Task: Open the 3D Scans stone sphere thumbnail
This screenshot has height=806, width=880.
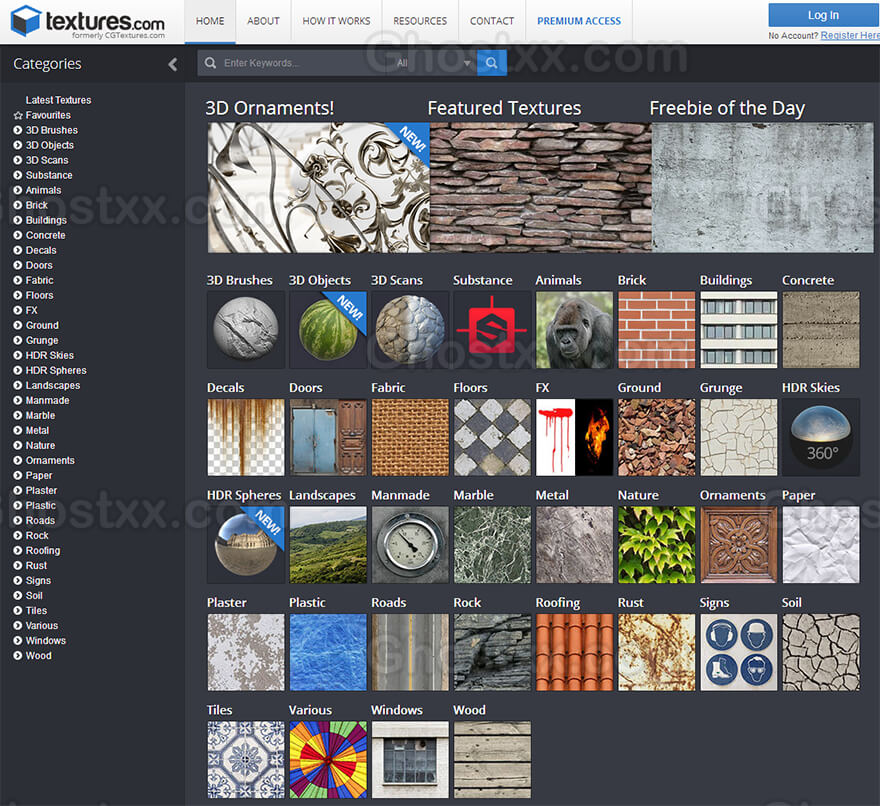Action: click(410, 330)
